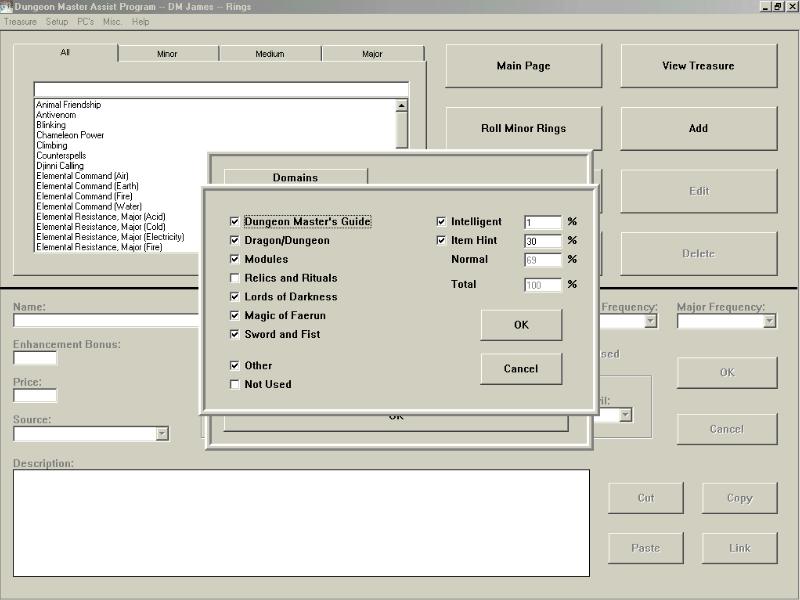Viewport: 800px width, 600px height.
Task: Switch to the Minor rings tab
Action: (167, 54)
